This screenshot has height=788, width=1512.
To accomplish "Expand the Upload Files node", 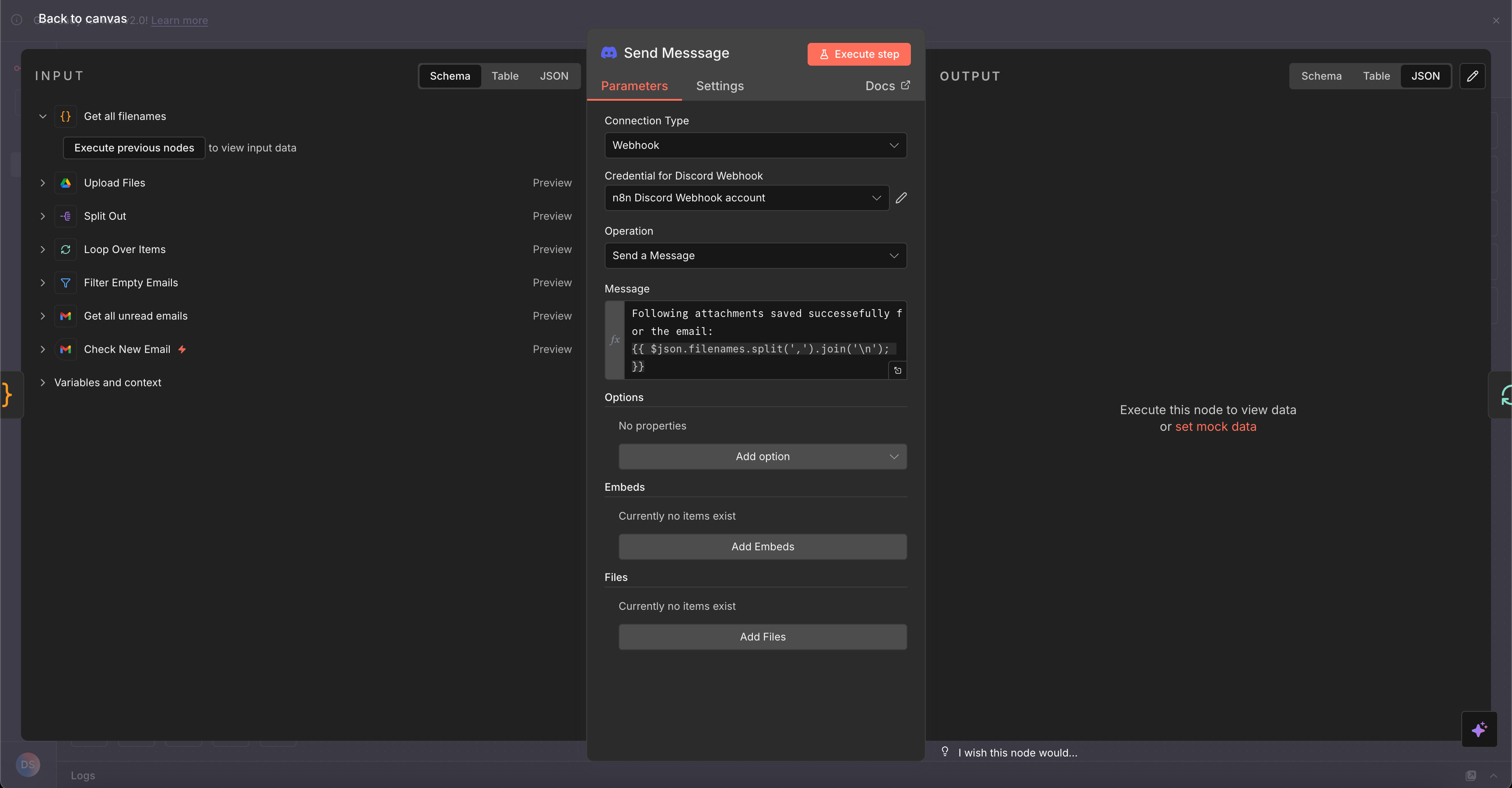I will click(43, 183).
